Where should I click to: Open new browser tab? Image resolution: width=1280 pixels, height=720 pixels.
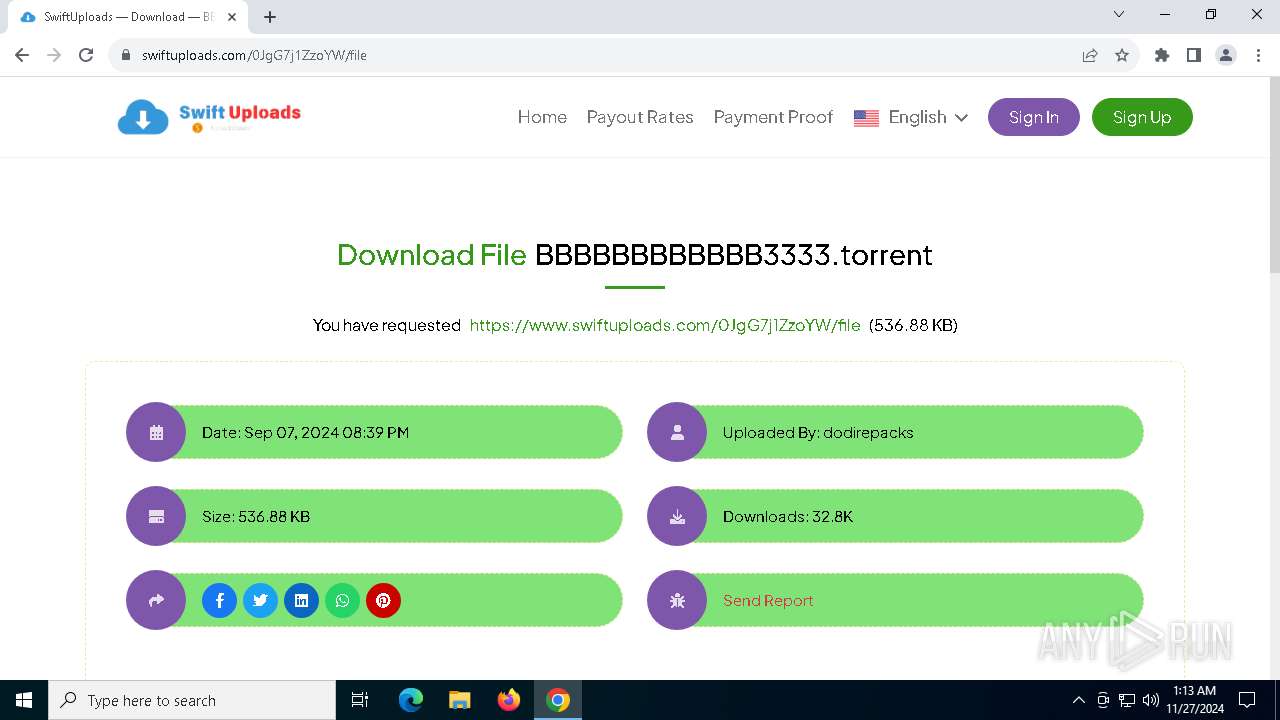[270, 16]
